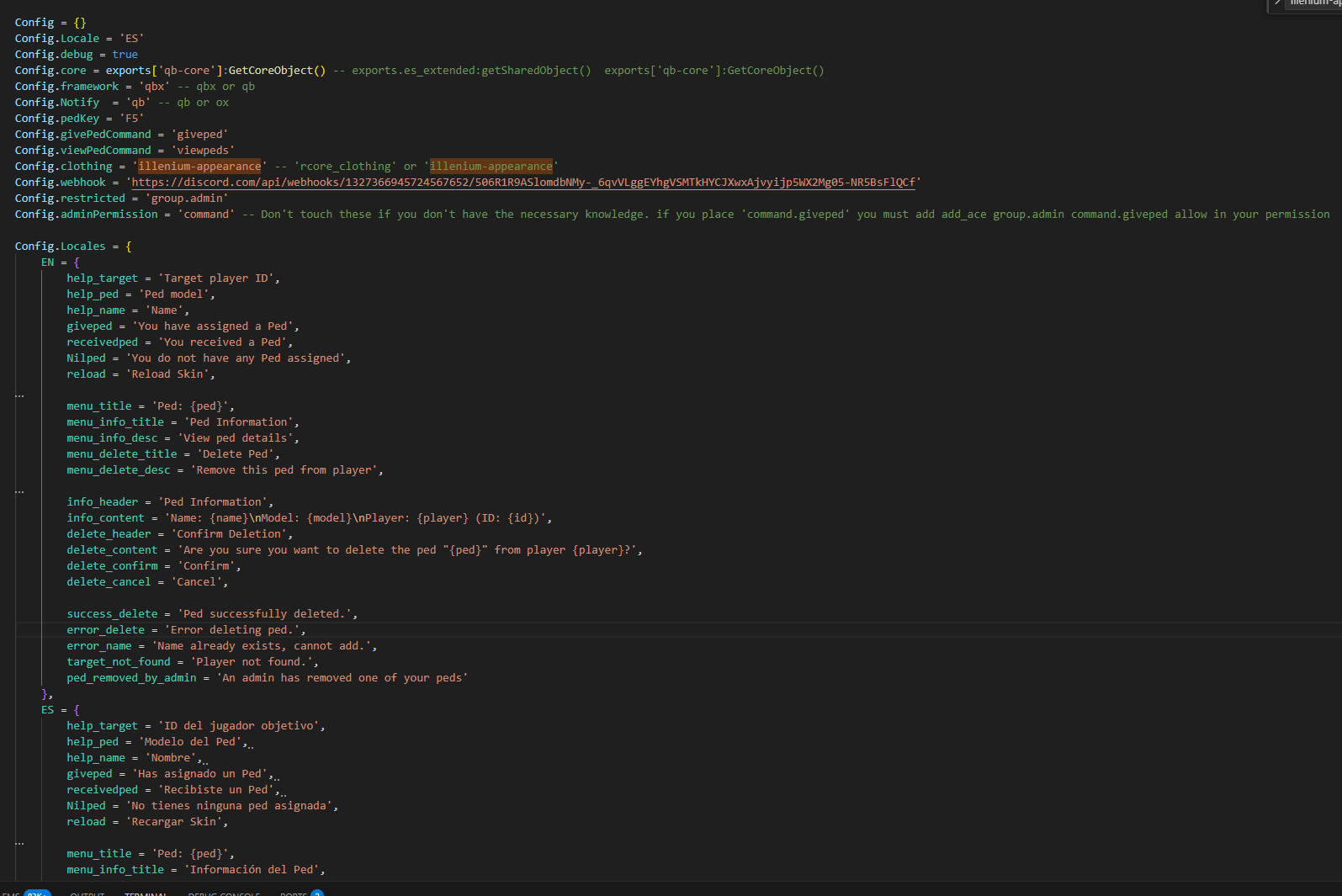Click the 'Delete Ped' string
Viewport: 1342px width, 896px height.
[x=235, y=454]
